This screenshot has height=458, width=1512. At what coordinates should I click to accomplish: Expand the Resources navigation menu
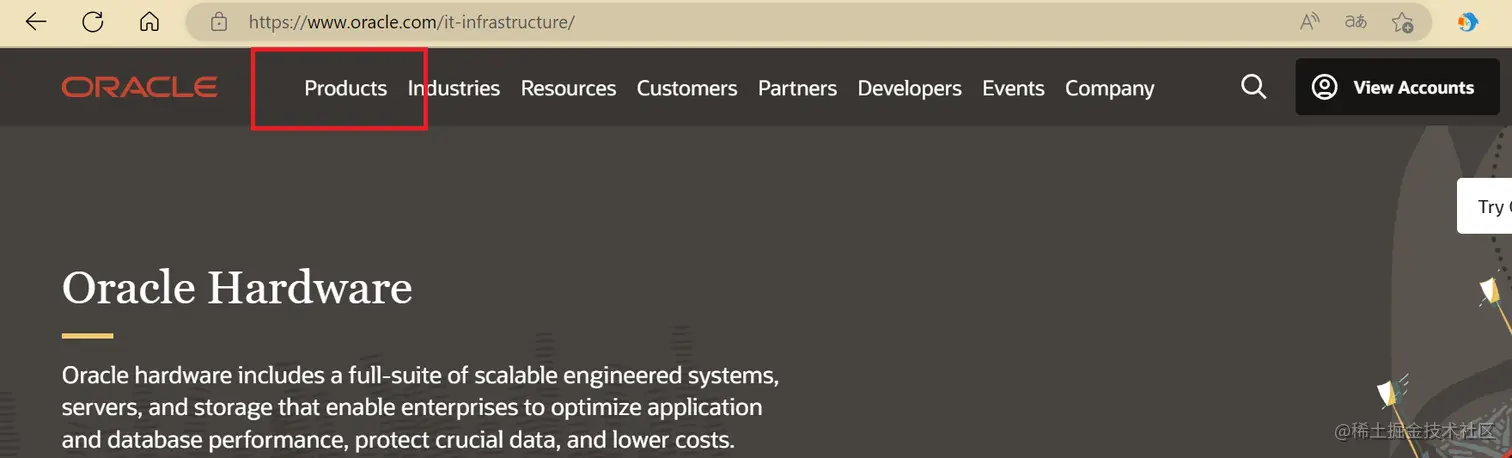(x=568, y=88)
